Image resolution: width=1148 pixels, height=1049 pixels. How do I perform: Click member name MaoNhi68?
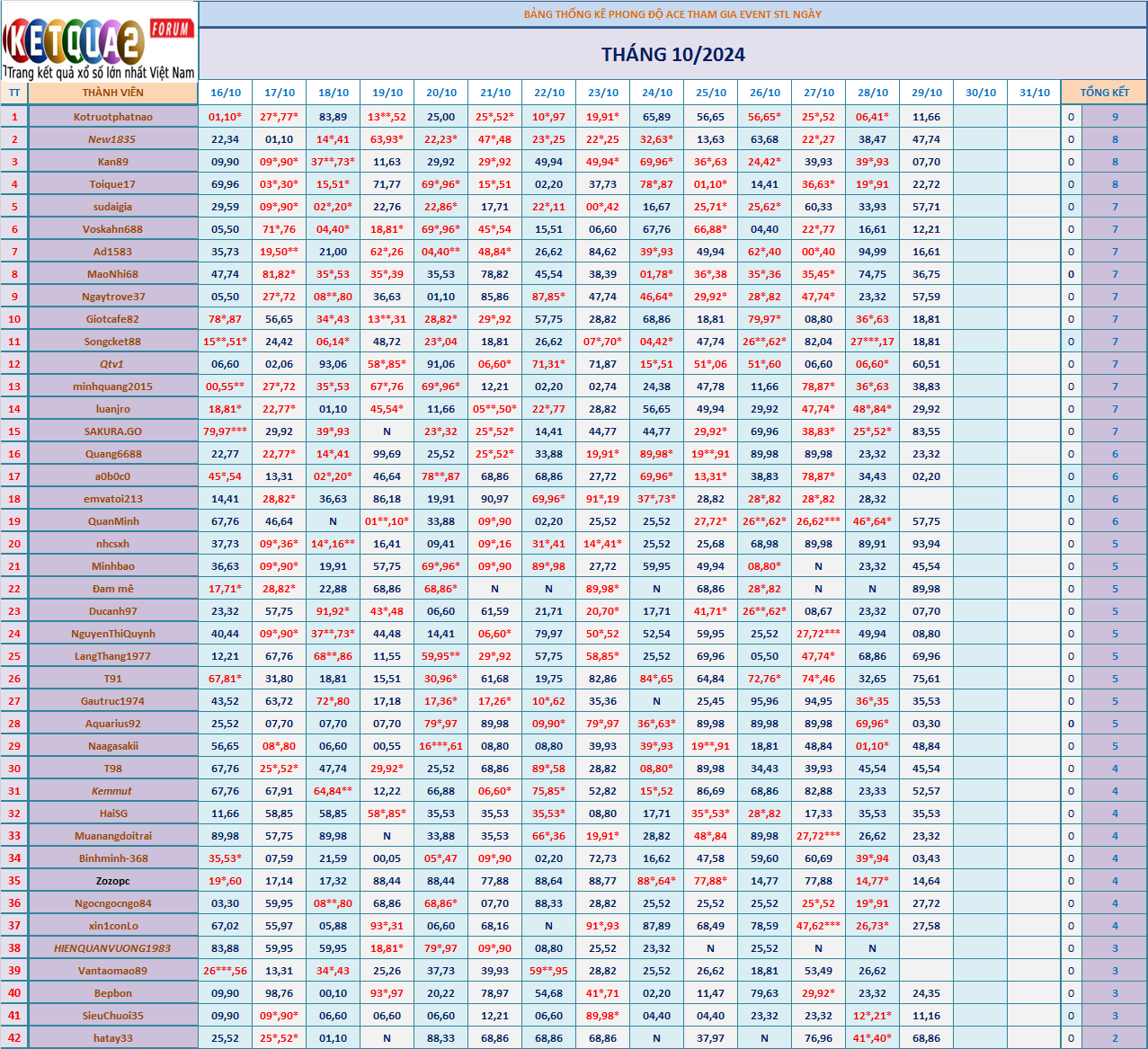point(112,274)
